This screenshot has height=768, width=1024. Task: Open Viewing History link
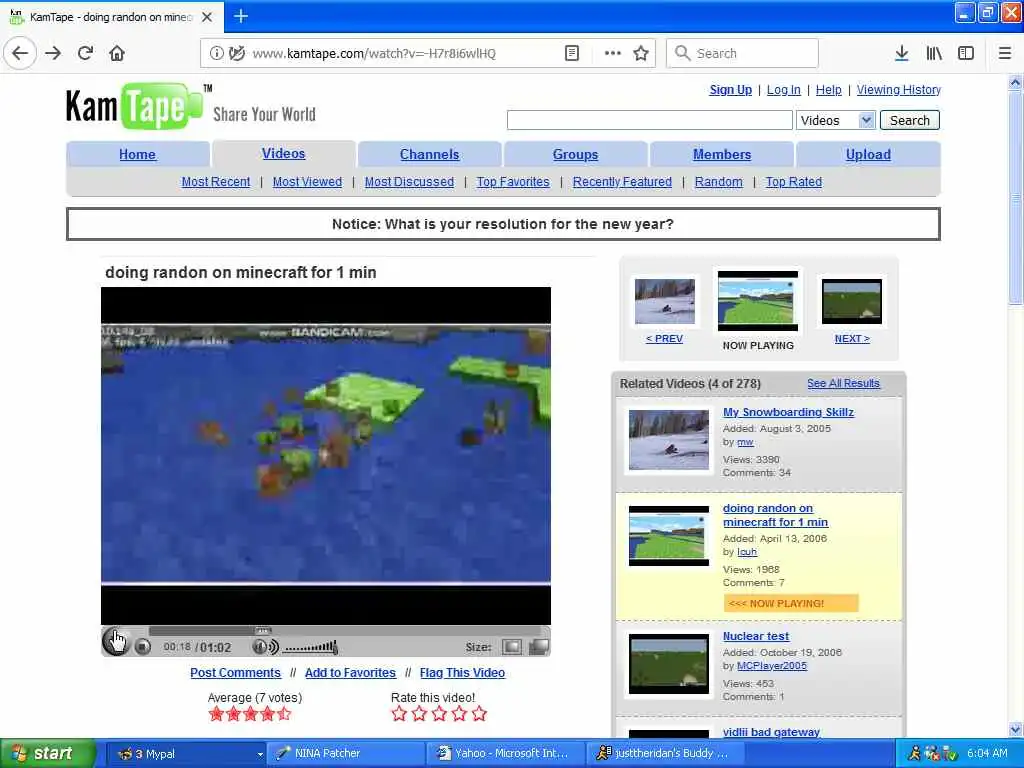899,90
